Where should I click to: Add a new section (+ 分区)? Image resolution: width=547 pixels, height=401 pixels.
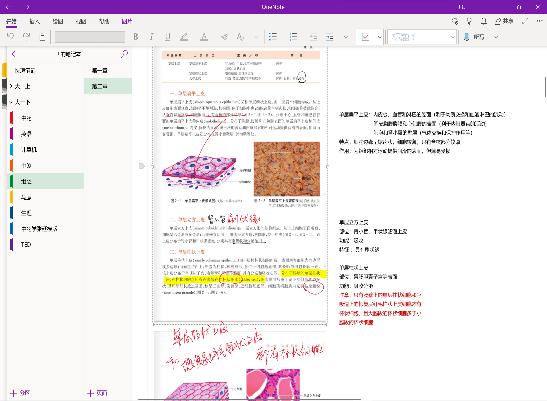click(20, 393)
